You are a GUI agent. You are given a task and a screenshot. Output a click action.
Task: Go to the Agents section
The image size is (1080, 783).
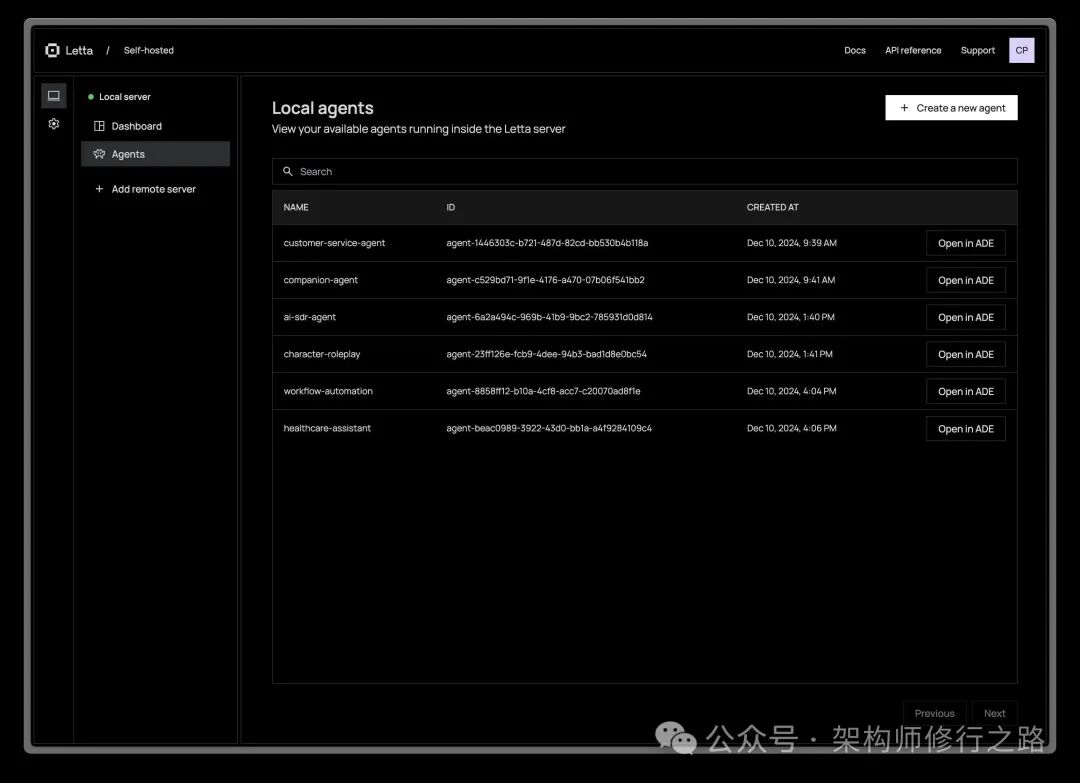(x=156, y=154)
